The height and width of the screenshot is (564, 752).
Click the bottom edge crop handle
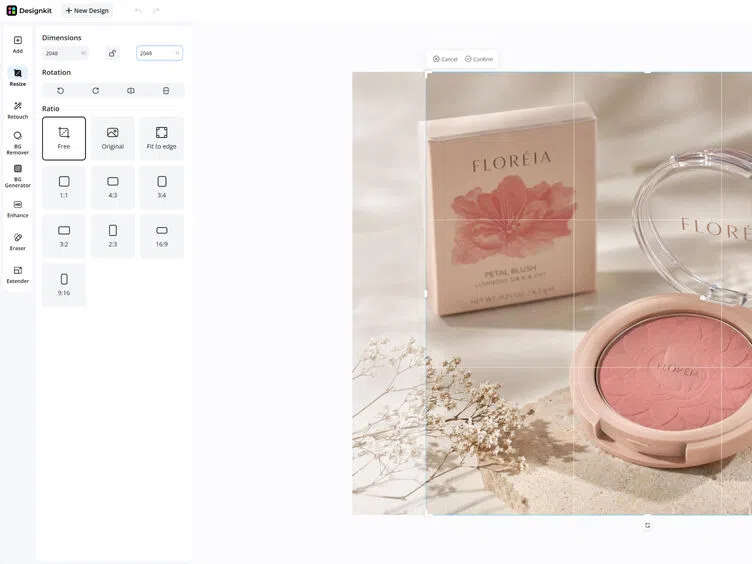pyautogui.click(x=647, y=515)
